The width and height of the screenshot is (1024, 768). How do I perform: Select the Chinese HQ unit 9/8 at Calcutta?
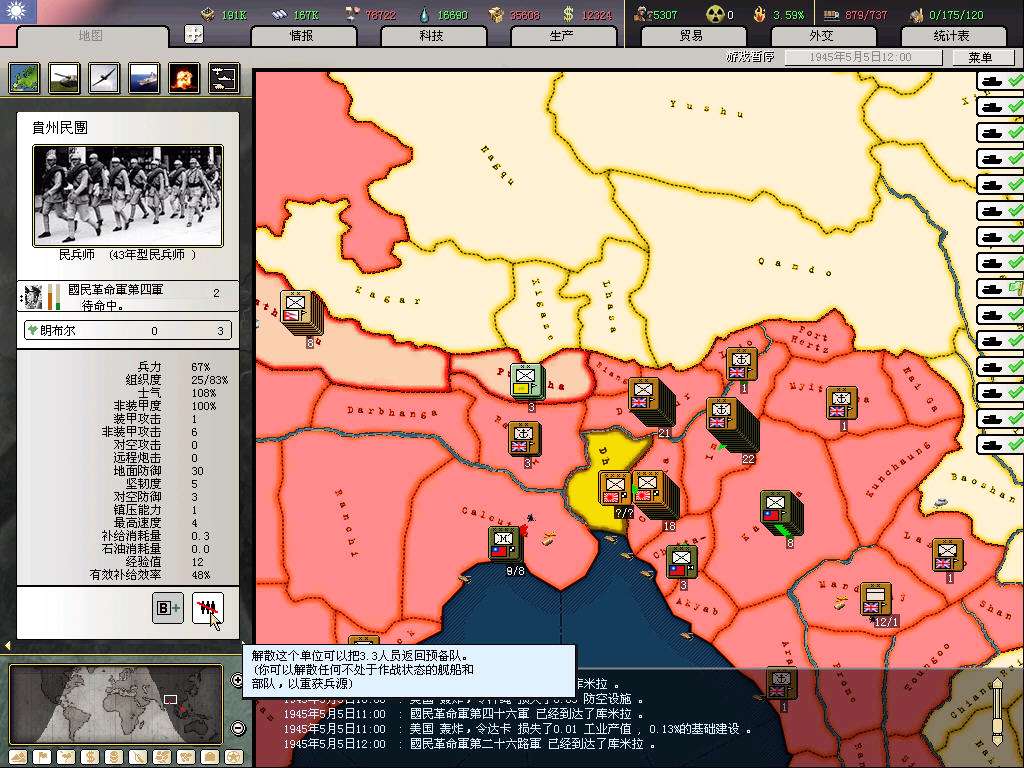pyautogui.click(x=505, y=544)
